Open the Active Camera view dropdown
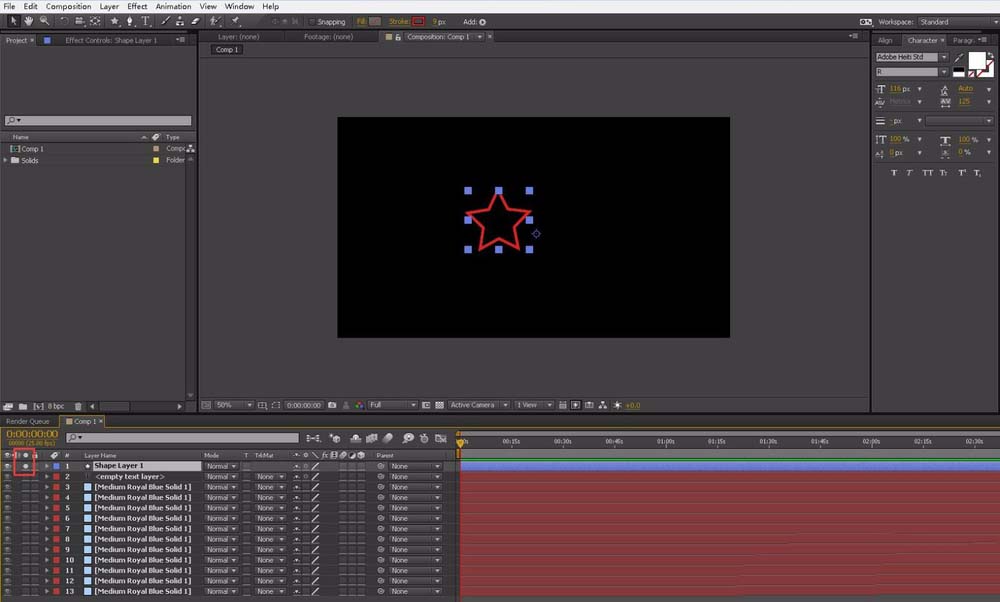This screenshot has height=602, width=1000. pos(478,405)
